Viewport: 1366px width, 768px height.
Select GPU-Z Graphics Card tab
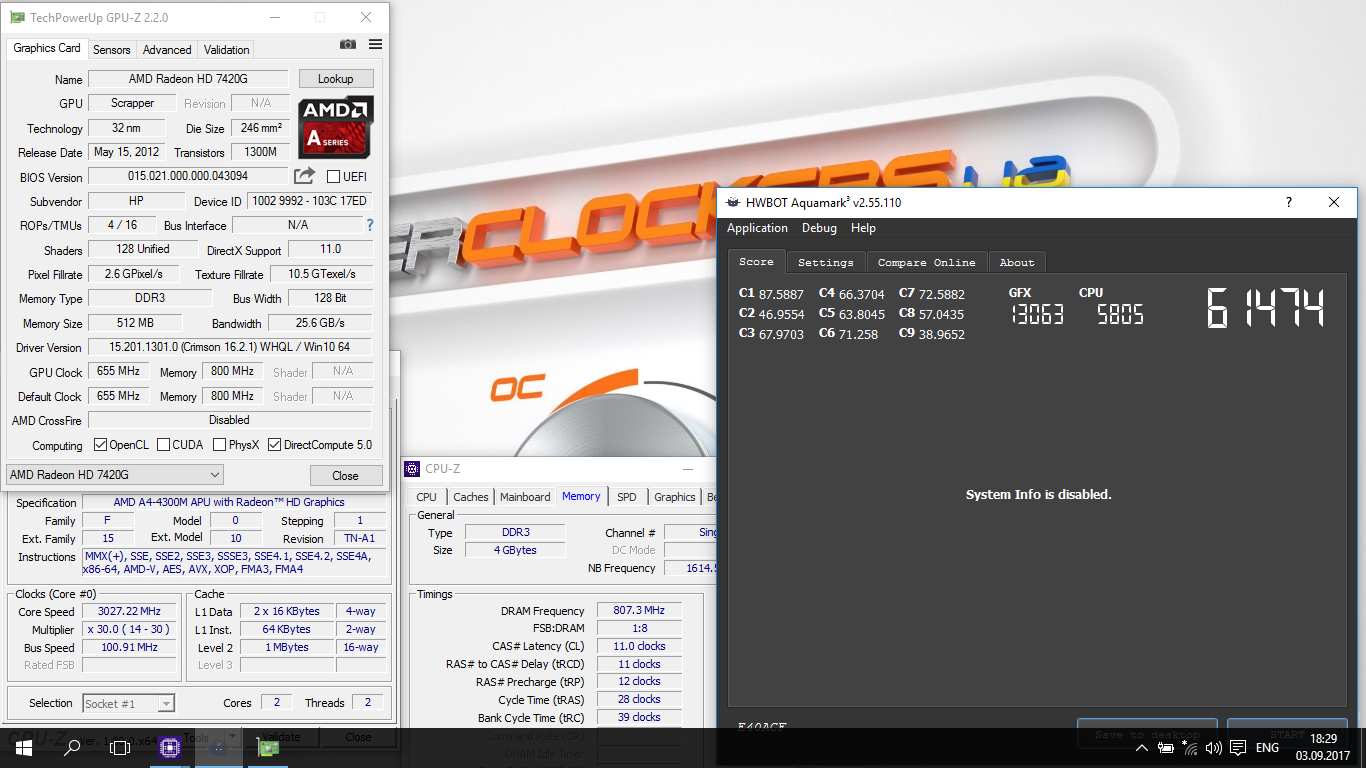point(47,48)
